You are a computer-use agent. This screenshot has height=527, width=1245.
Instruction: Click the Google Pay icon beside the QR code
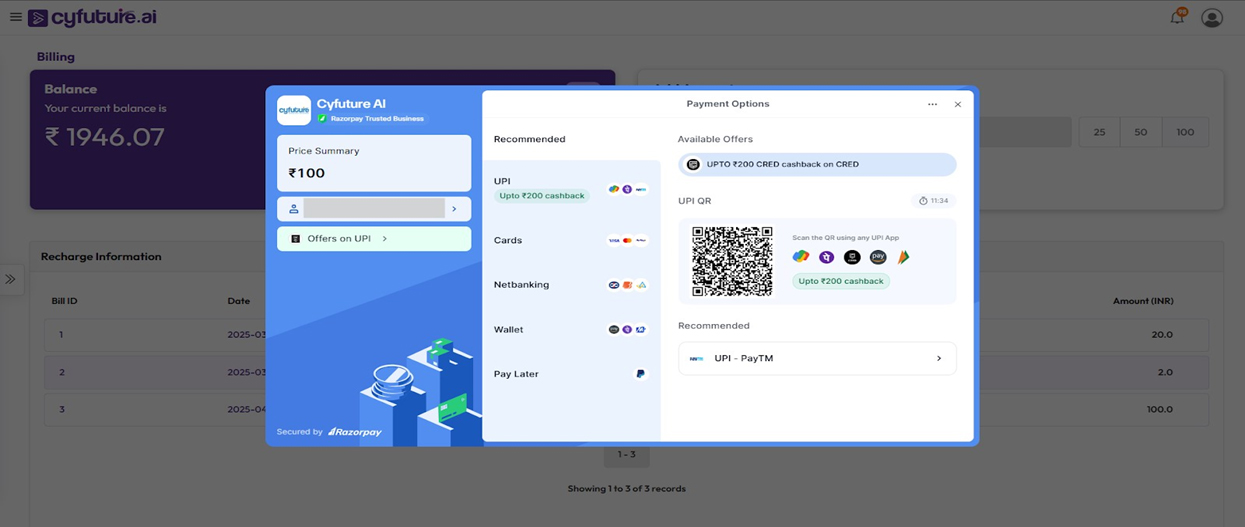pyautogui.click(x=801, y=257)
